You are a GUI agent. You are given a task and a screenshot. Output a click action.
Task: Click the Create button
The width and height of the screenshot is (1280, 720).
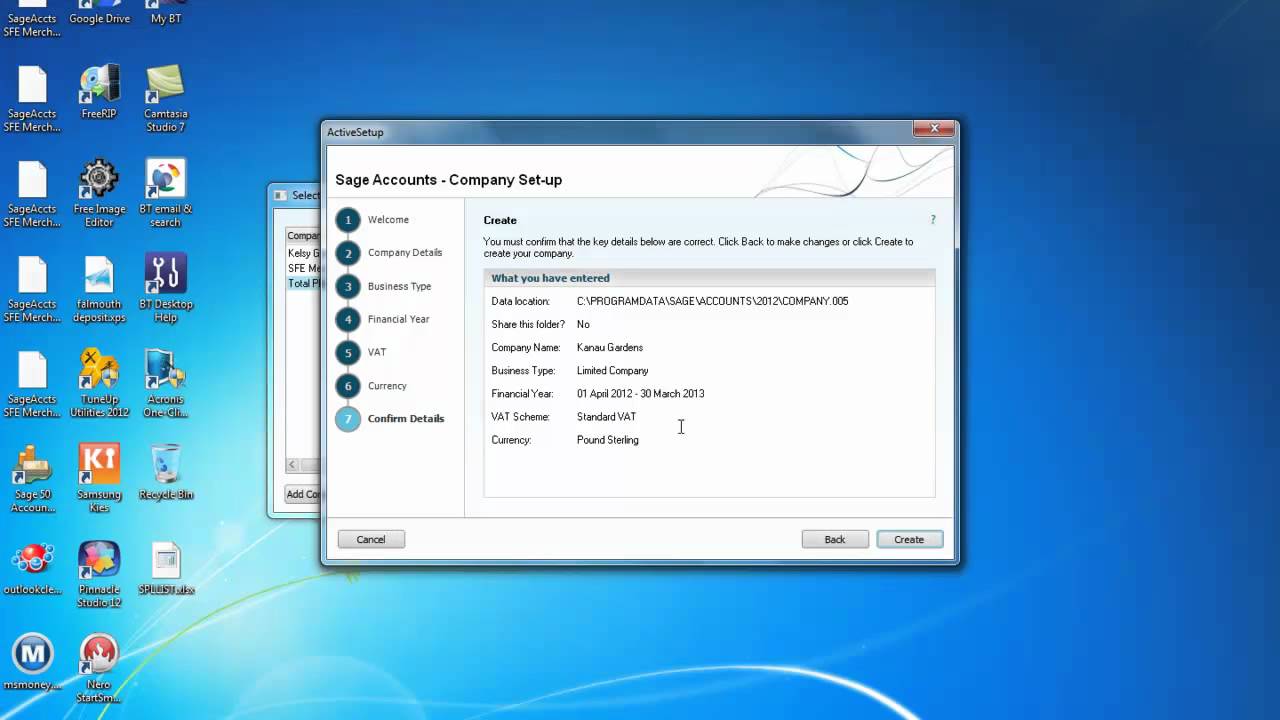pyautogui.click(x=909, y=539)
